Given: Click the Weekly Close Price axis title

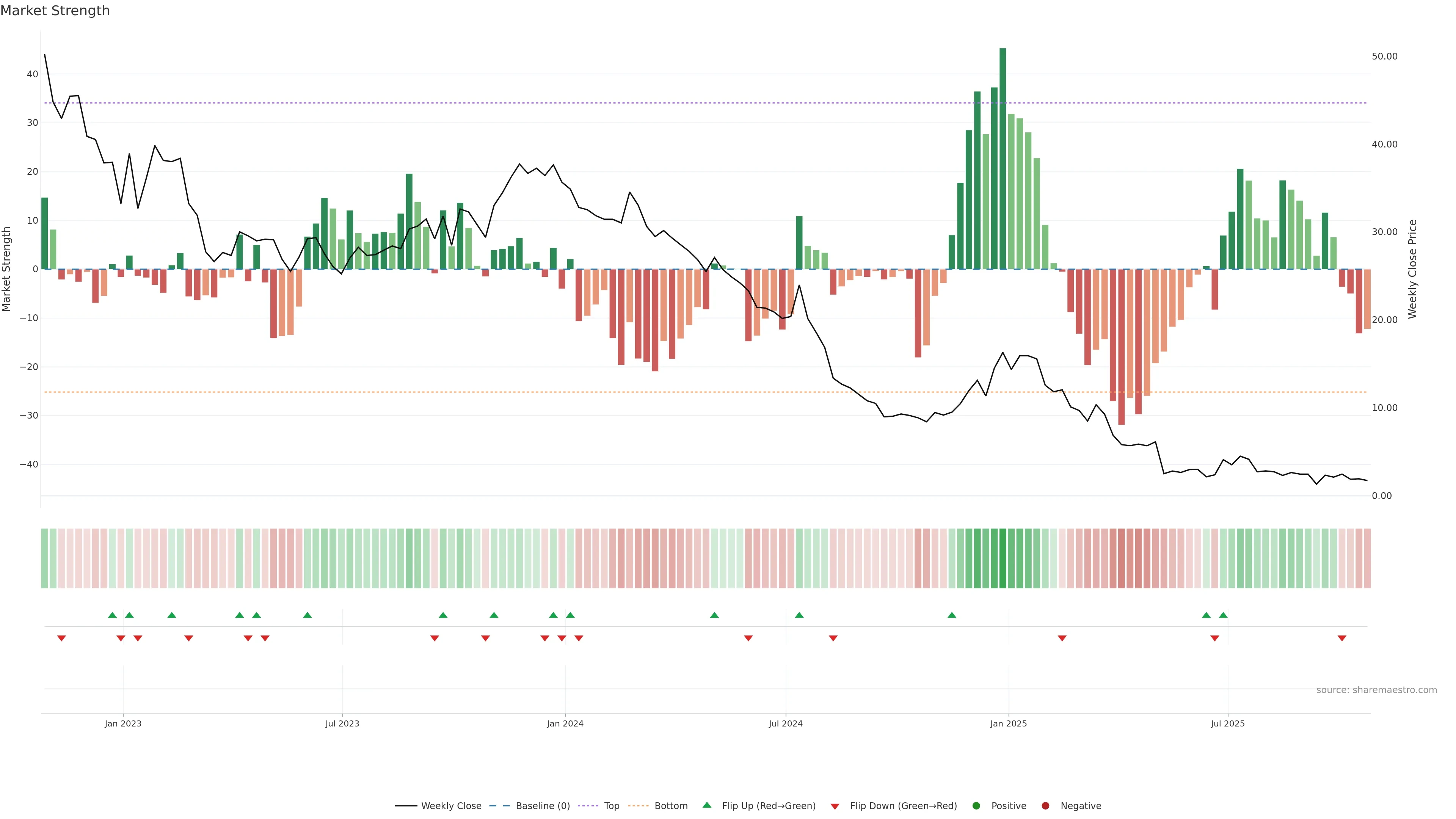Looking at the screenshot, I should coord(1412,269).
